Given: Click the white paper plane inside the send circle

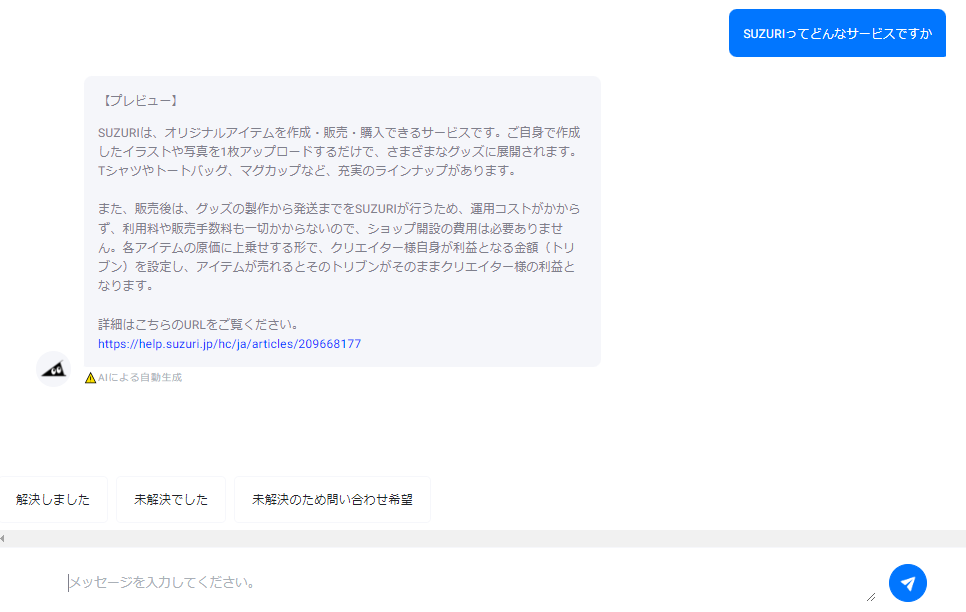Looking at the screenshot, I should [908, 583].
